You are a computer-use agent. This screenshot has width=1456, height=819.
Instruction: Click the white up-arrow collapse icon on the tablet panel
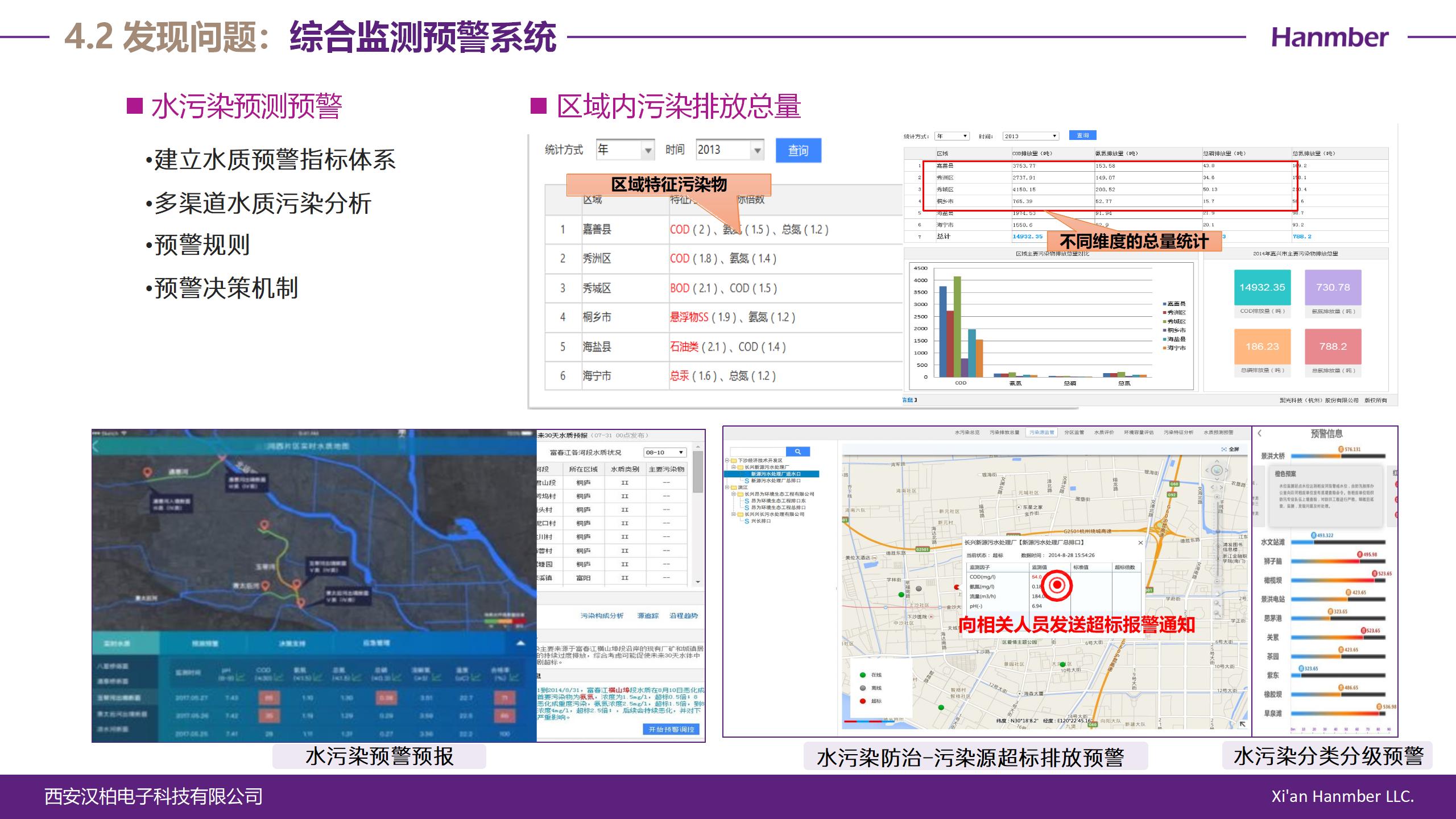click(x=520, y=643)
